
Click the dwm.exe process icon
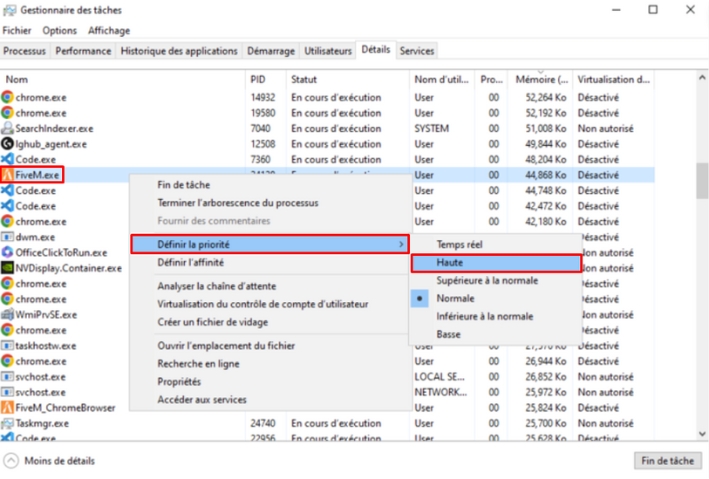coord(8,237)
